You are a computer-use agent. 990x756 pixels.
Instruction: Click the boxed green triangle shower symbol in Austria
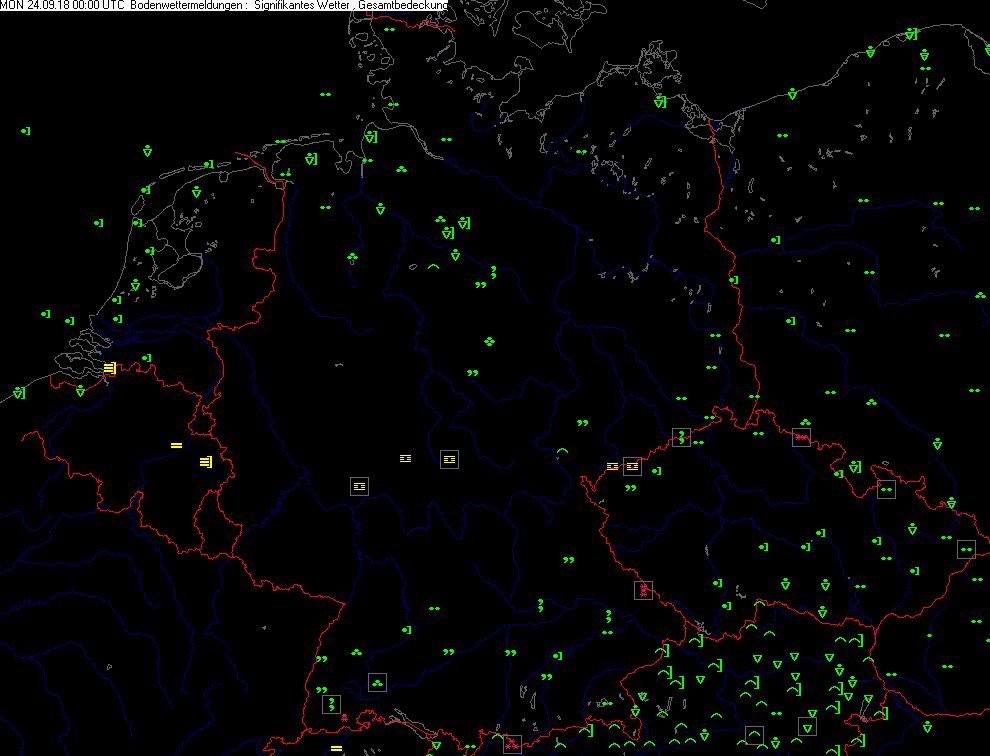(x=807, y=726)
